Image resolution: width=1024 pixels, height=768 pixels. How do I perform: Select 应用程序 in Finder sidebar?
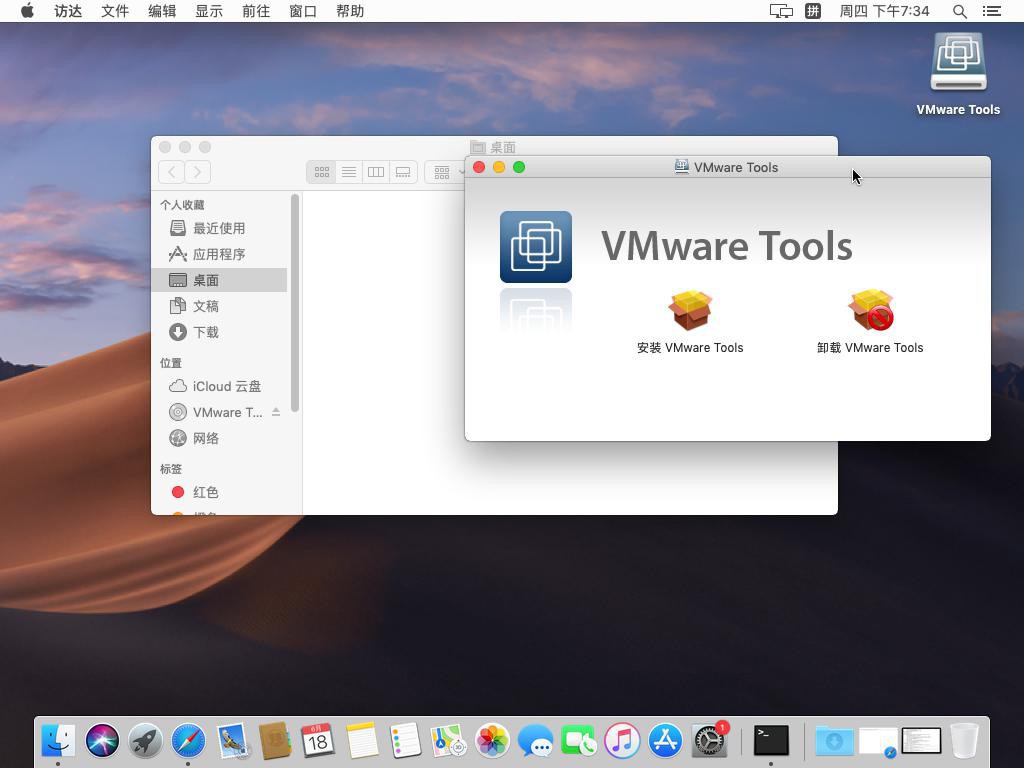tap(221, 254)
